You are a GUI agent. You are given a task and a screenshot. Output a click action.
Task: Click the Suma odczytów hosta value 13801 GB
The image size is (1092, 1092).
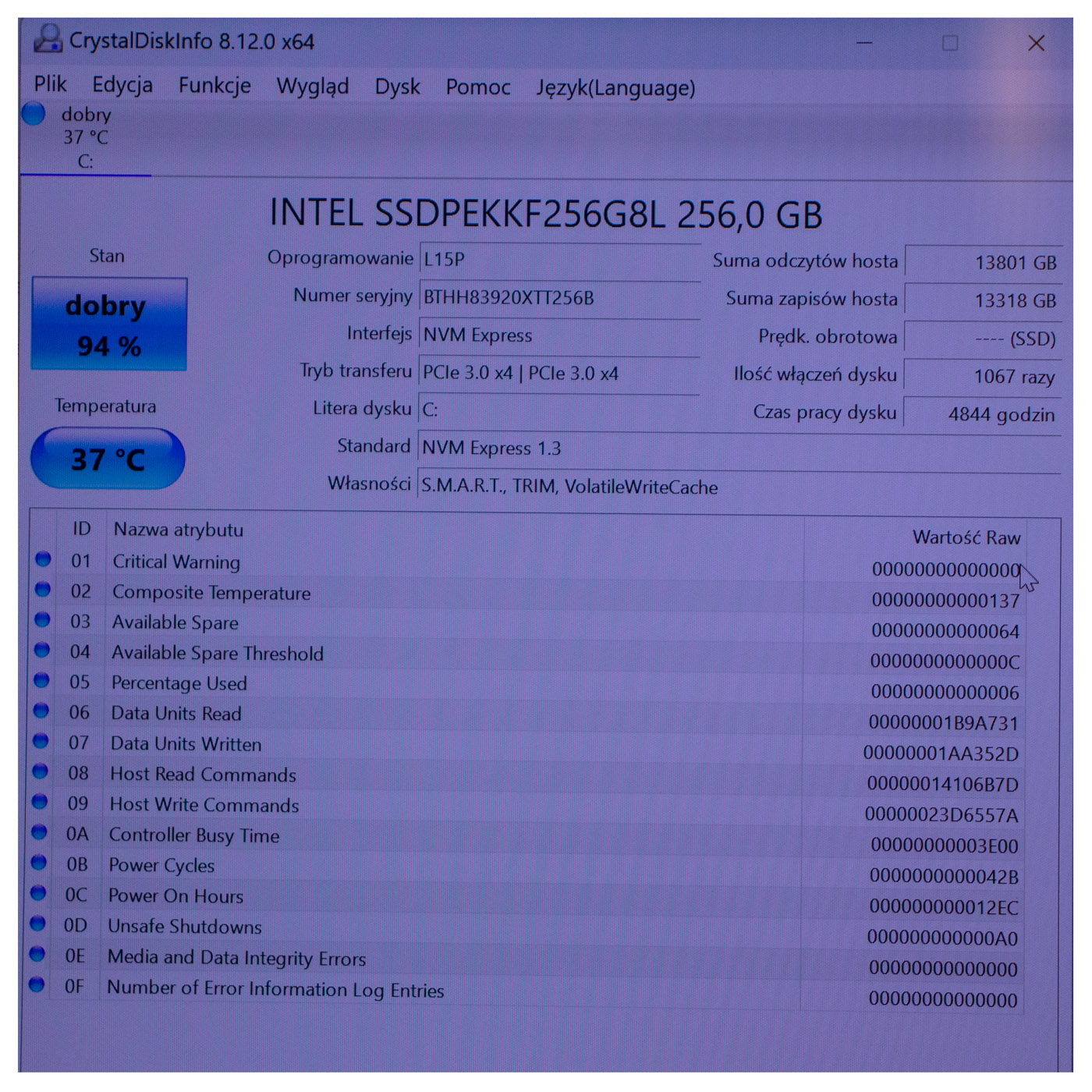click(983, 262)
